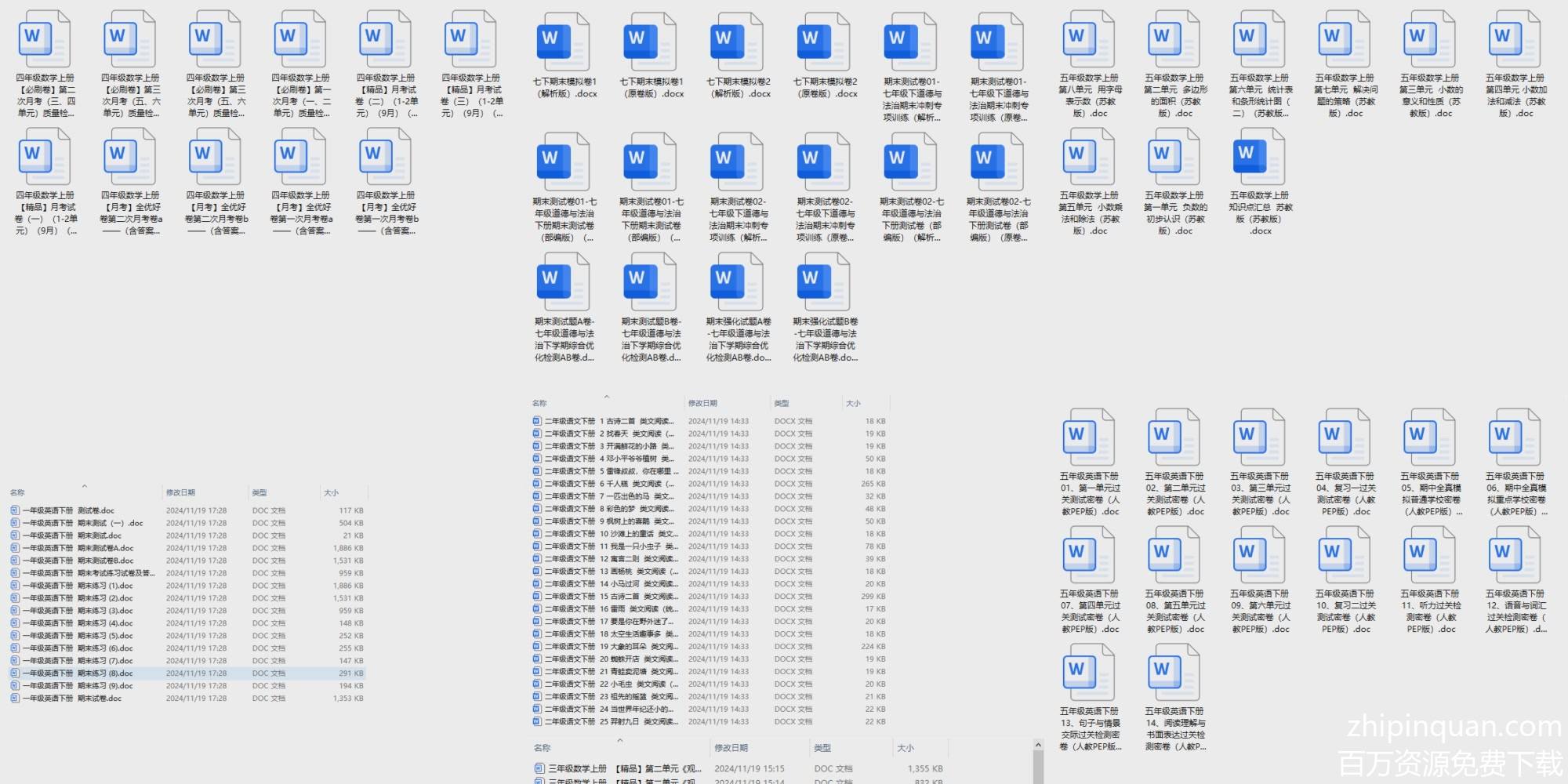Click scrollbar up arrow in third-grade math list
Image resolution: width=1568 pixels, height=784 pixels.
[x=1038, y=746]
